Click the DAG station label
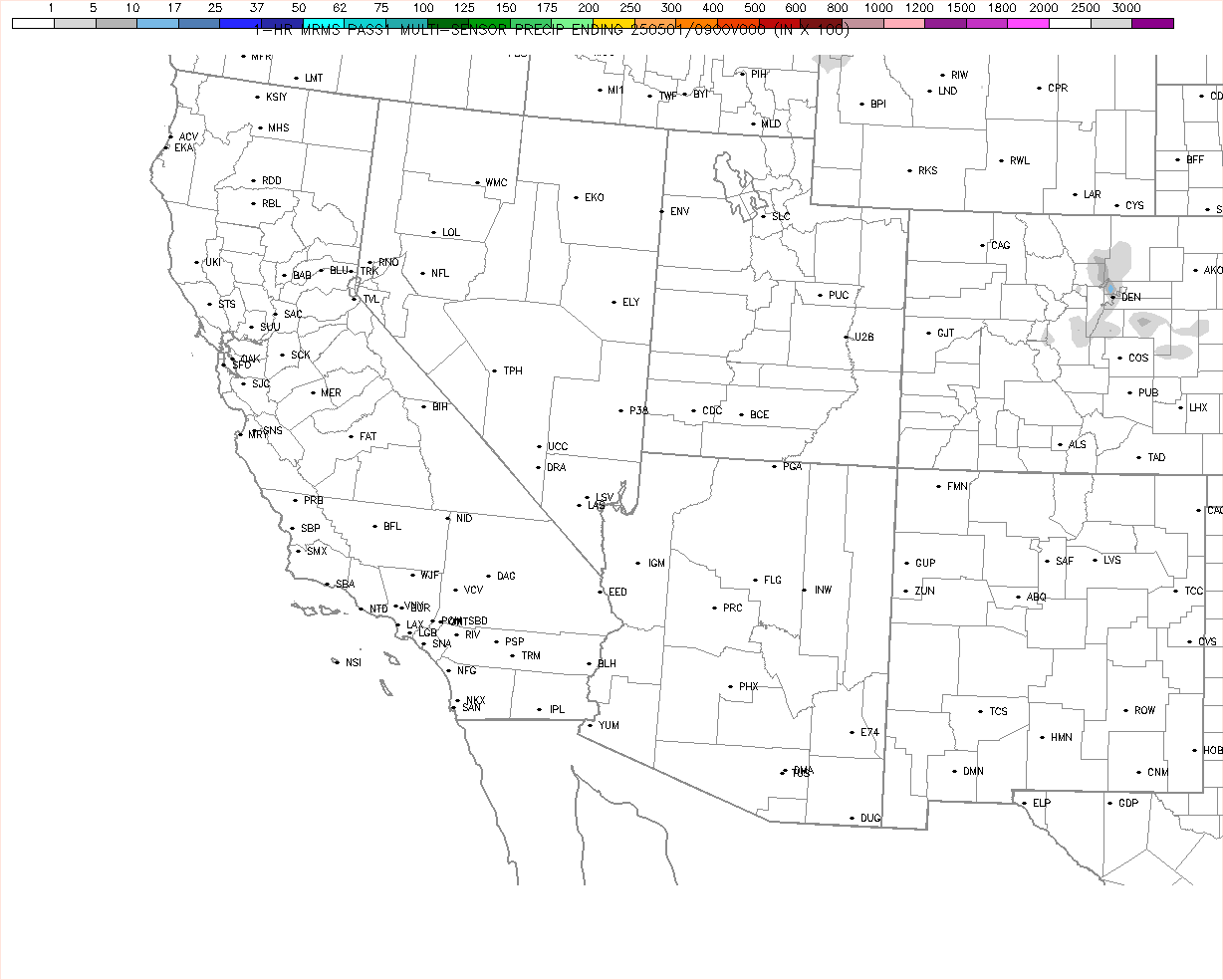Image resolution: width=1223 pixels, height=980 pixels. click(507, 577)
